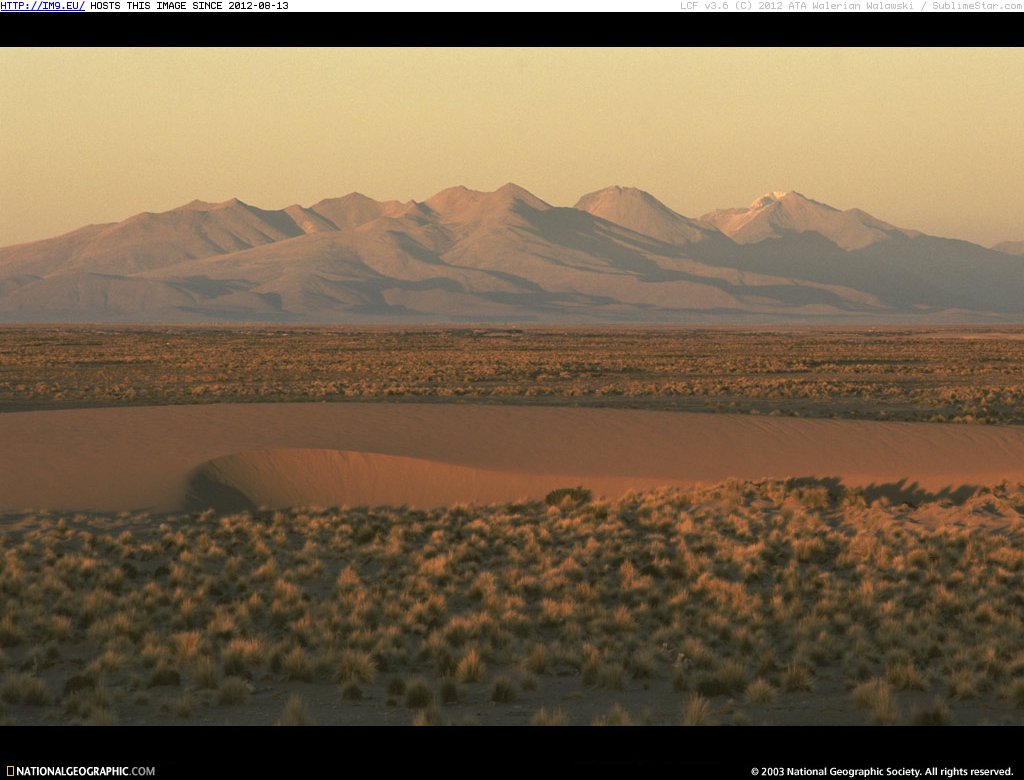Viewport: 1024px width, 780px height.
Task: Click the National Geographic yellow rectangle icon
Action: click(x=10, y=771)
